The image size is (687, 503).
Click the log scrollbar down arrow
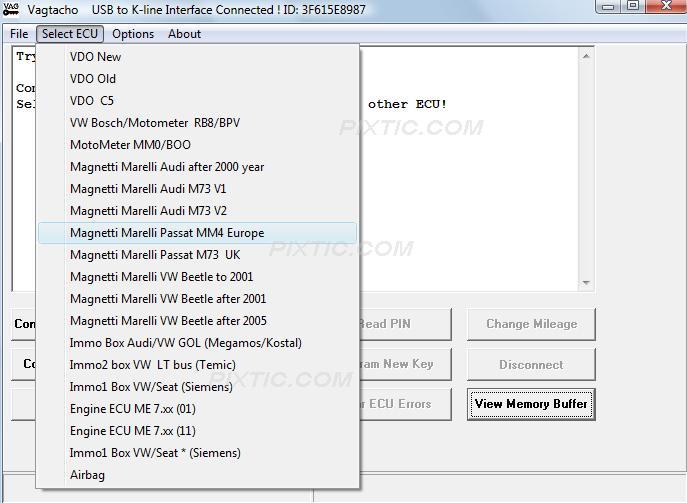click(x=586, y=283)
